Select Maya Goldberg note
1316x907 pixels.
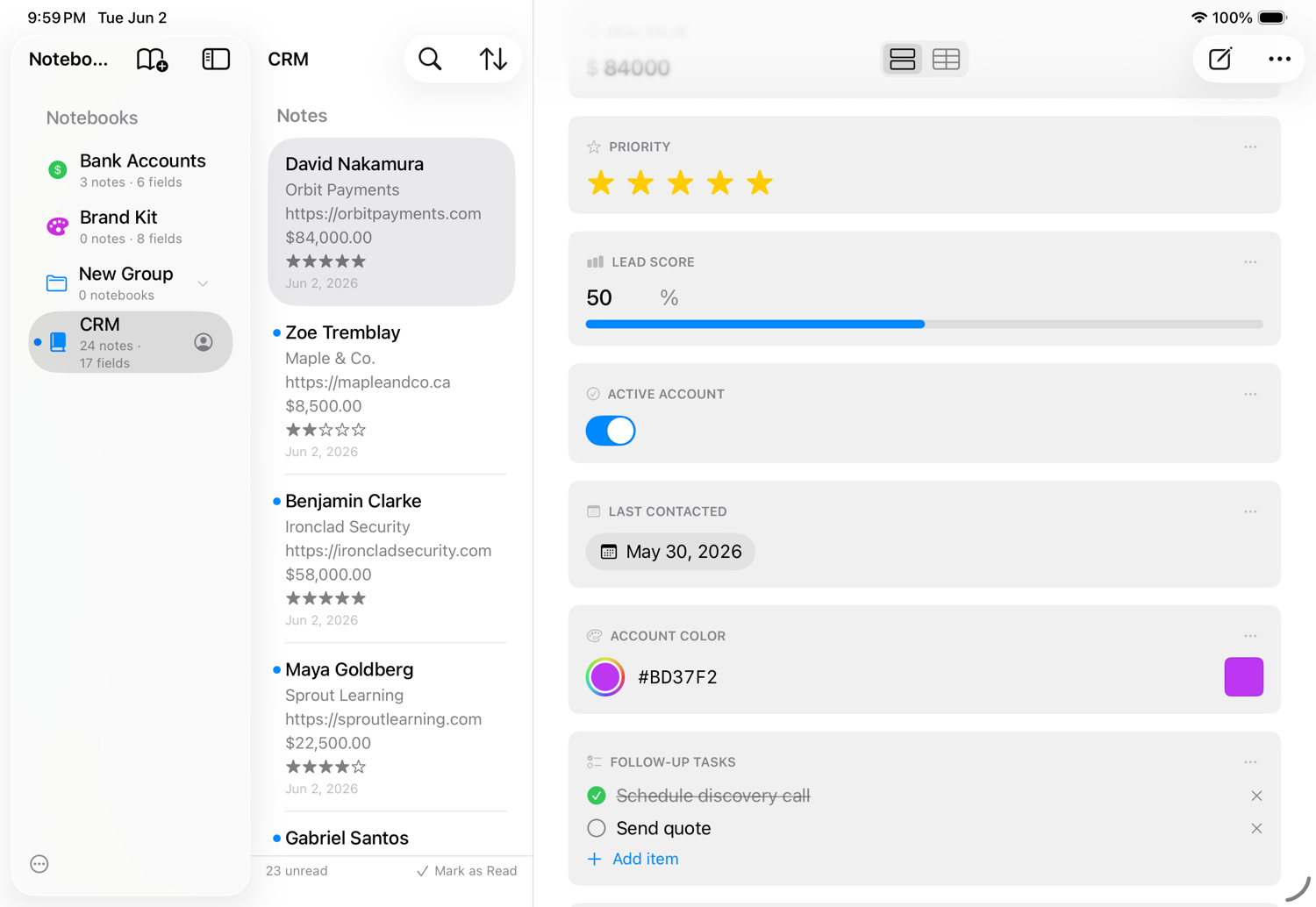tap(391, 727)
